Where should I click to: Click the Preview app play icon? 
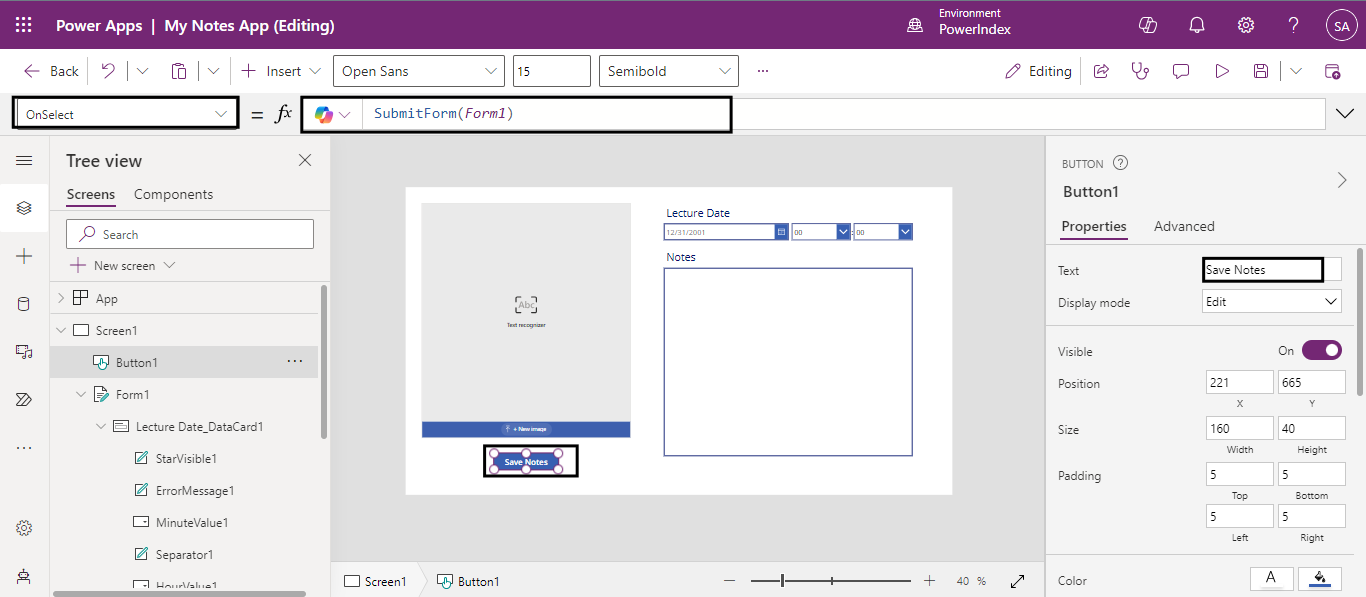[1221, 71]
